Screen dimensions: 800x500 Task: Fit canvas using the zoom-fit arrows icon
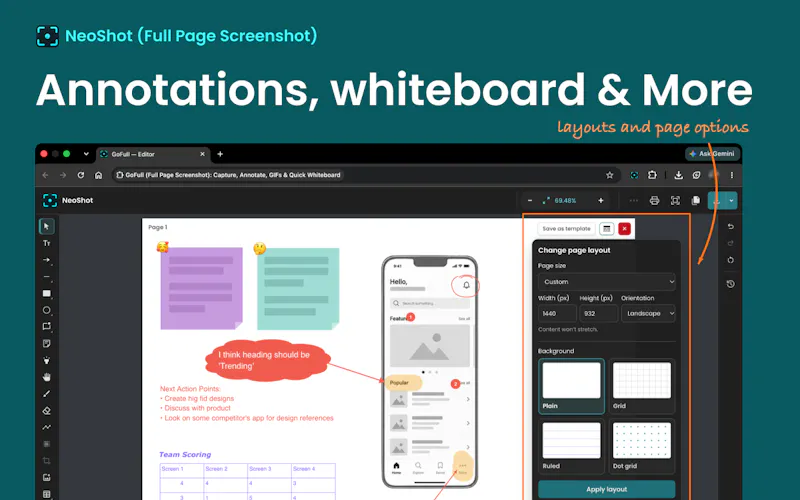pyautogui.click(x=546, y=201)
